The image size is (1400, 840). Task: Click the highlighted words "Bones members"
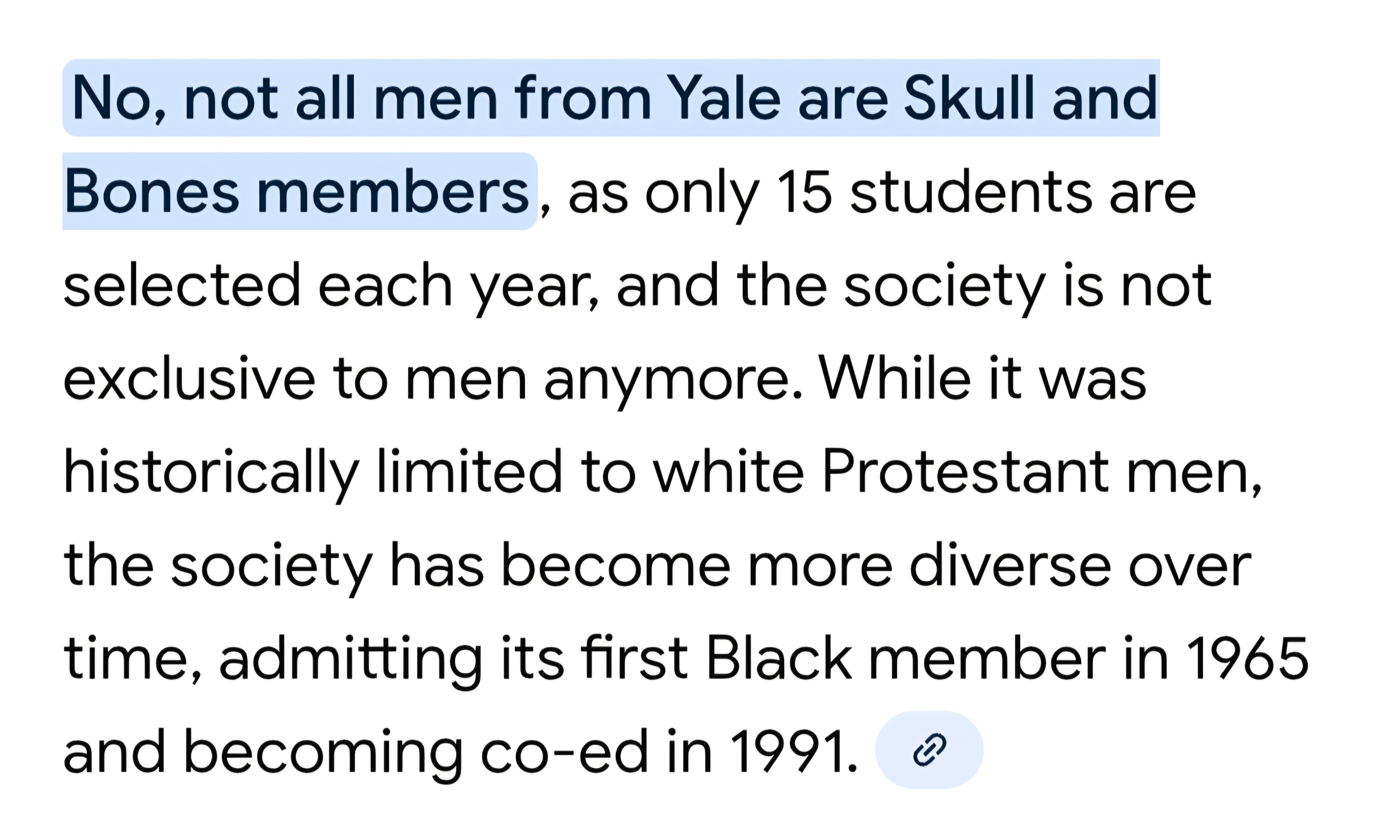click(297, 192)
